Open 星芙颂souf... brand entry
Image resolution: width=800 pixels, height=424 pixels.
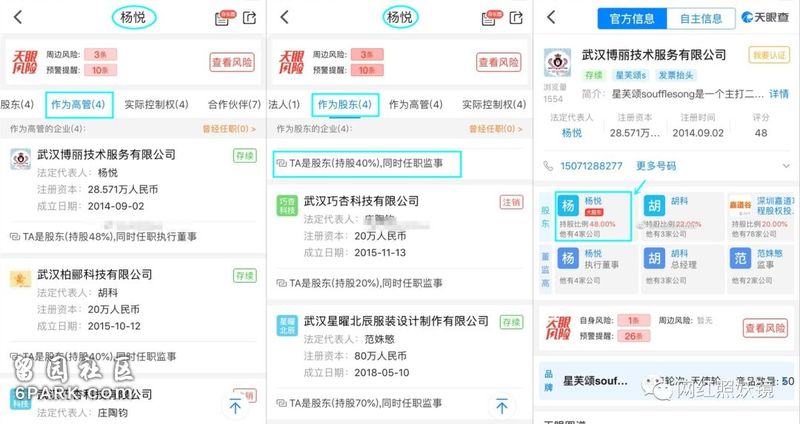click(595, 381)
